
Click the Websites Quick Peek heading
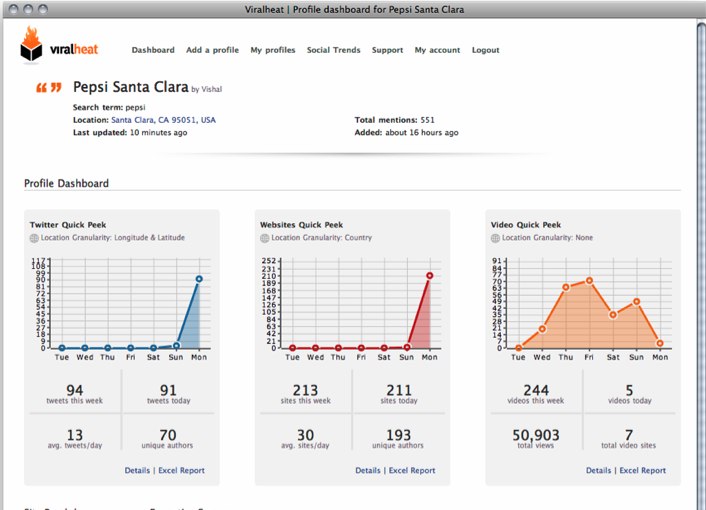[x=301, y=225]
